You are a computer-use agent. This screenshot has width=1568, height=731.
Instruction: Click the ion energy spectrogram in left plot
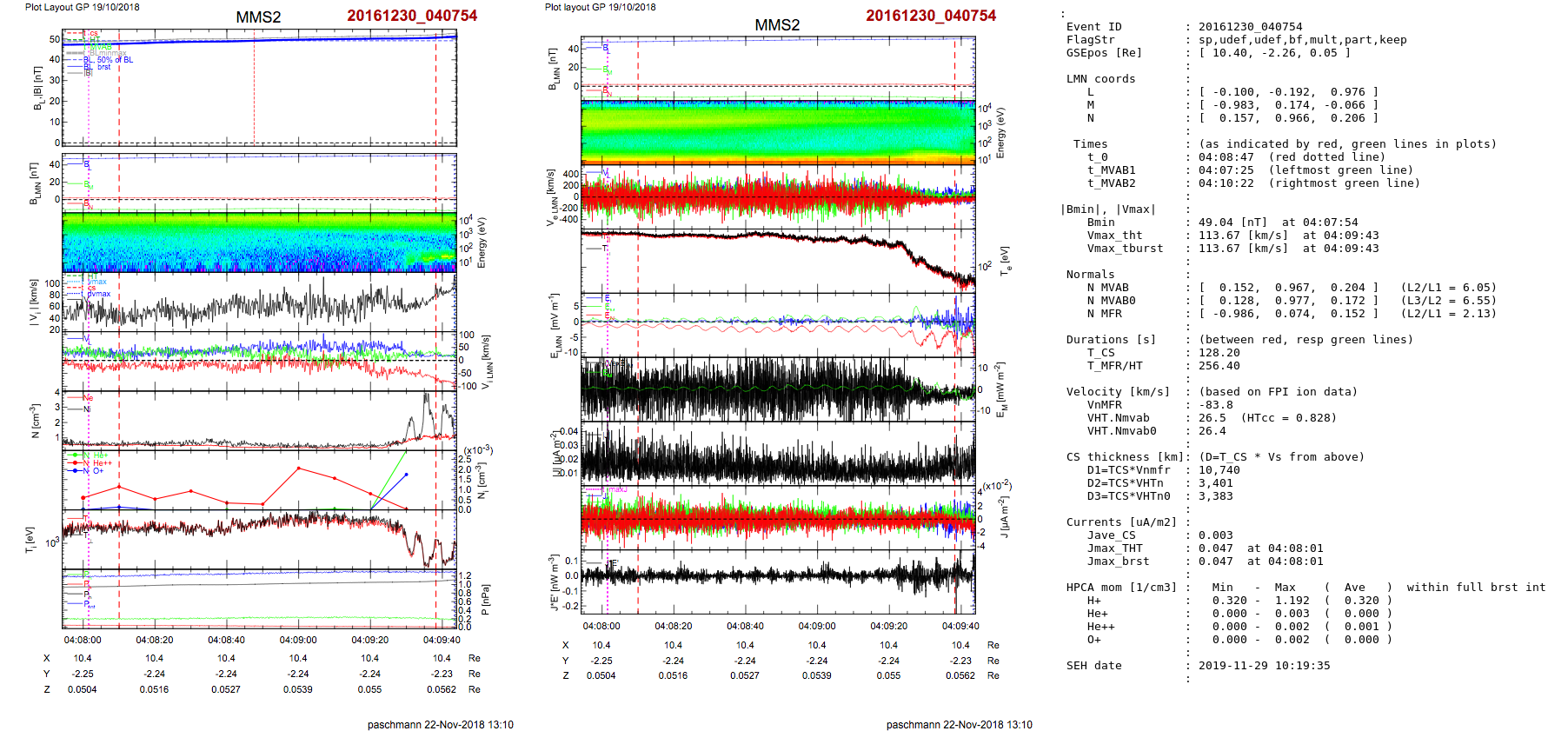pyautogui.click(x=259, y=242)
